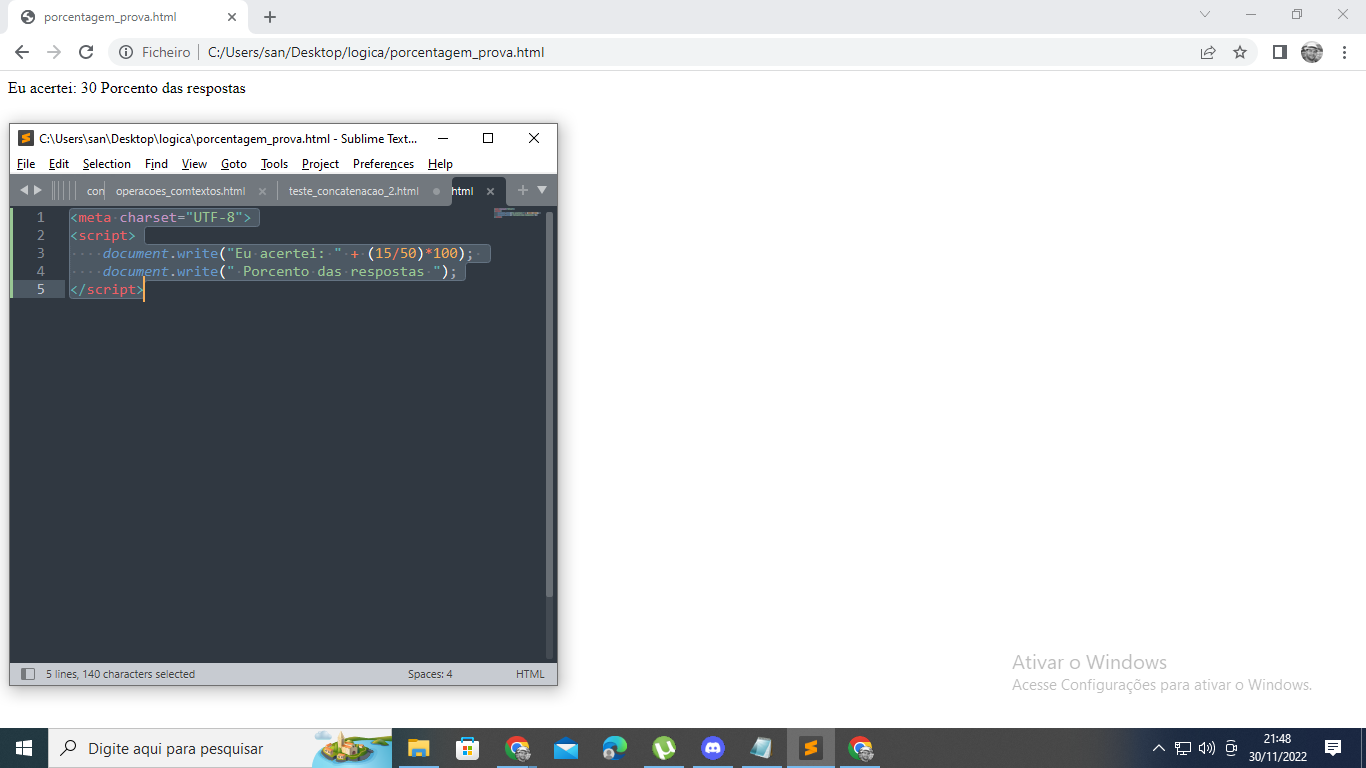This screenshot has height=768, width=1366.
Task: Open Microsoft Edge from the taskbar
Action: coord(614,748)
